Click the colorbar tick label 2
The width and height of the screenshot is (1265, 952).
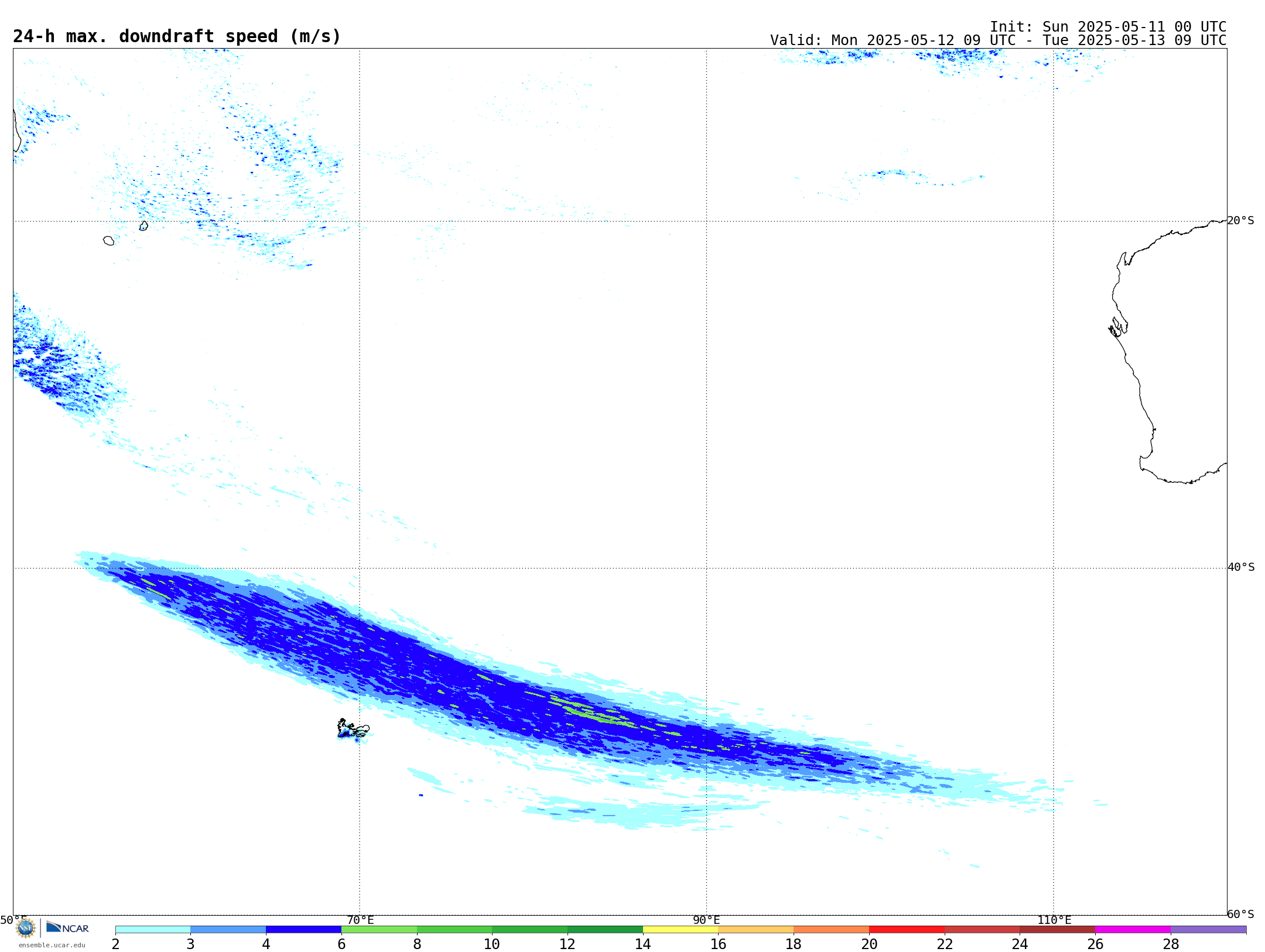pyautogui.click(x=115, y=944)
